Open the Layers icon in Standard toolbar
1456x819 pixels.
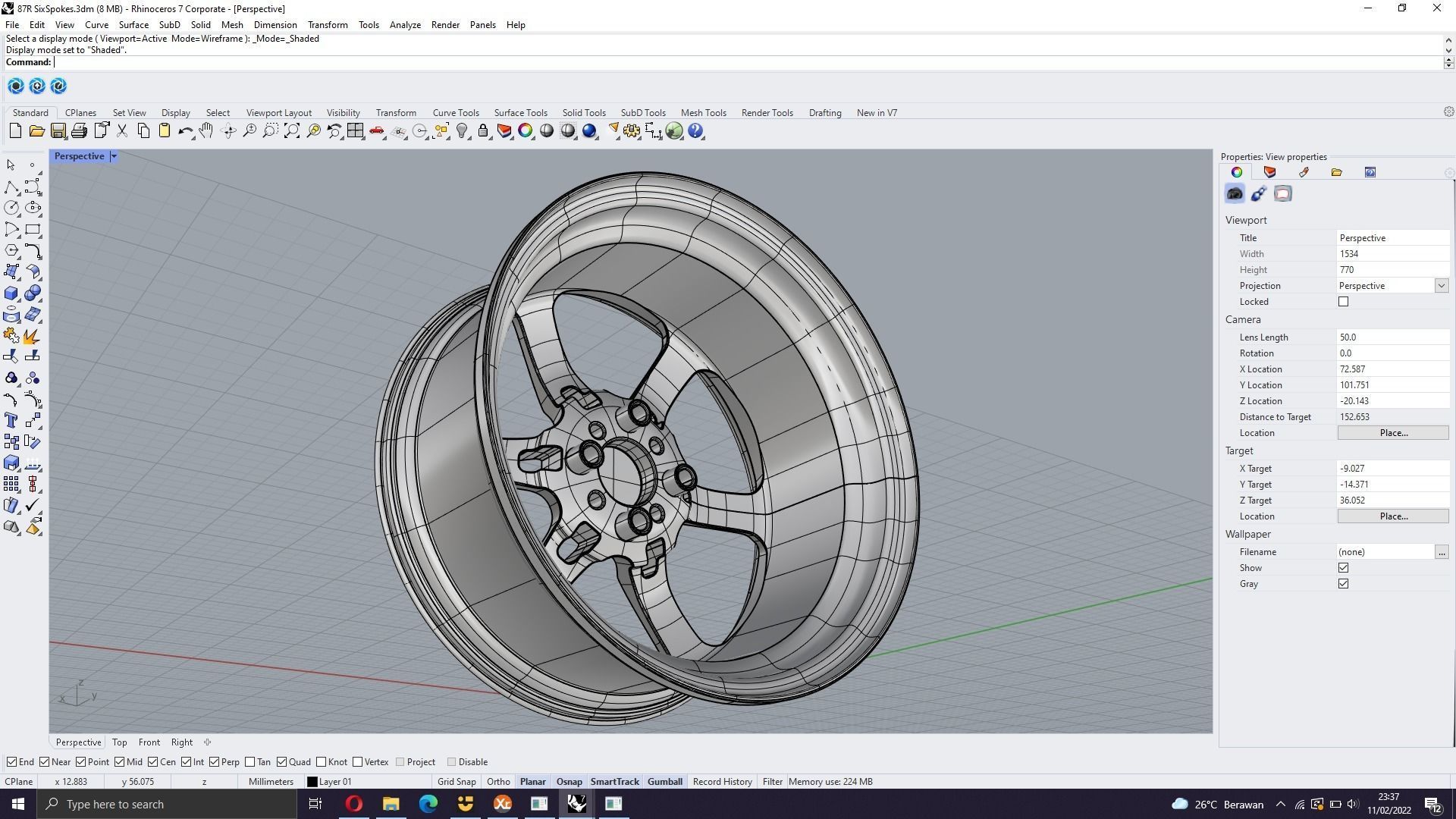coord(504,131)
